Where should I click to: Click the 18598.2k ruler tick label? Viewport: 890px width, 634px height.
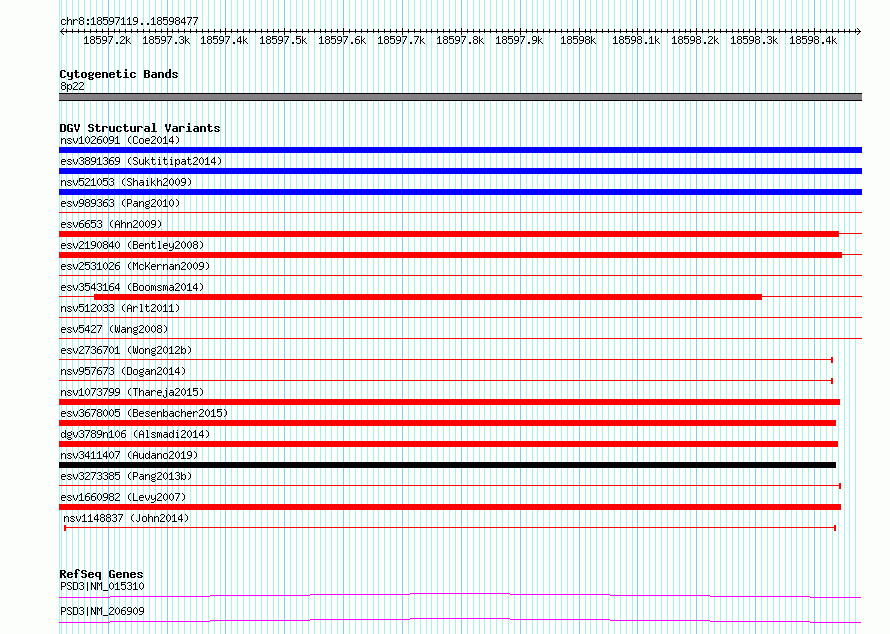[695, 40]
